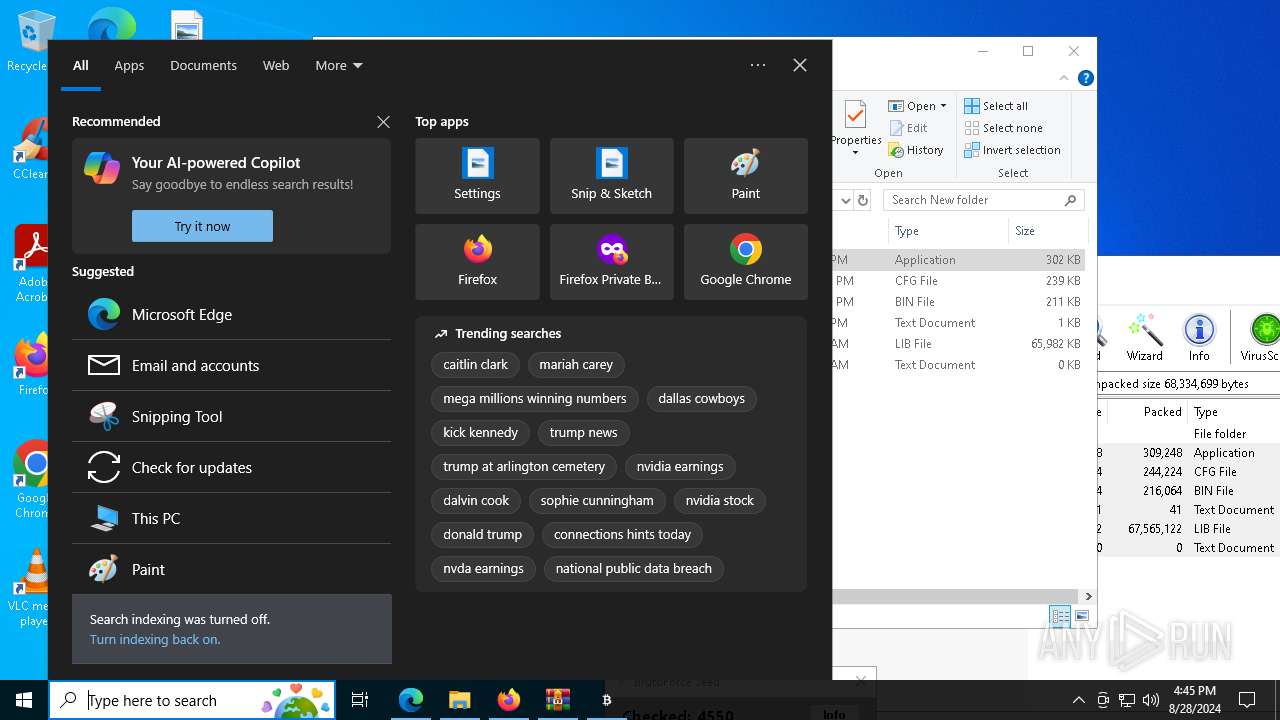Open Properties in Explorer ribbon
Image resolution: width=1280 pixels, height=720 pixels.
[856, 128]
